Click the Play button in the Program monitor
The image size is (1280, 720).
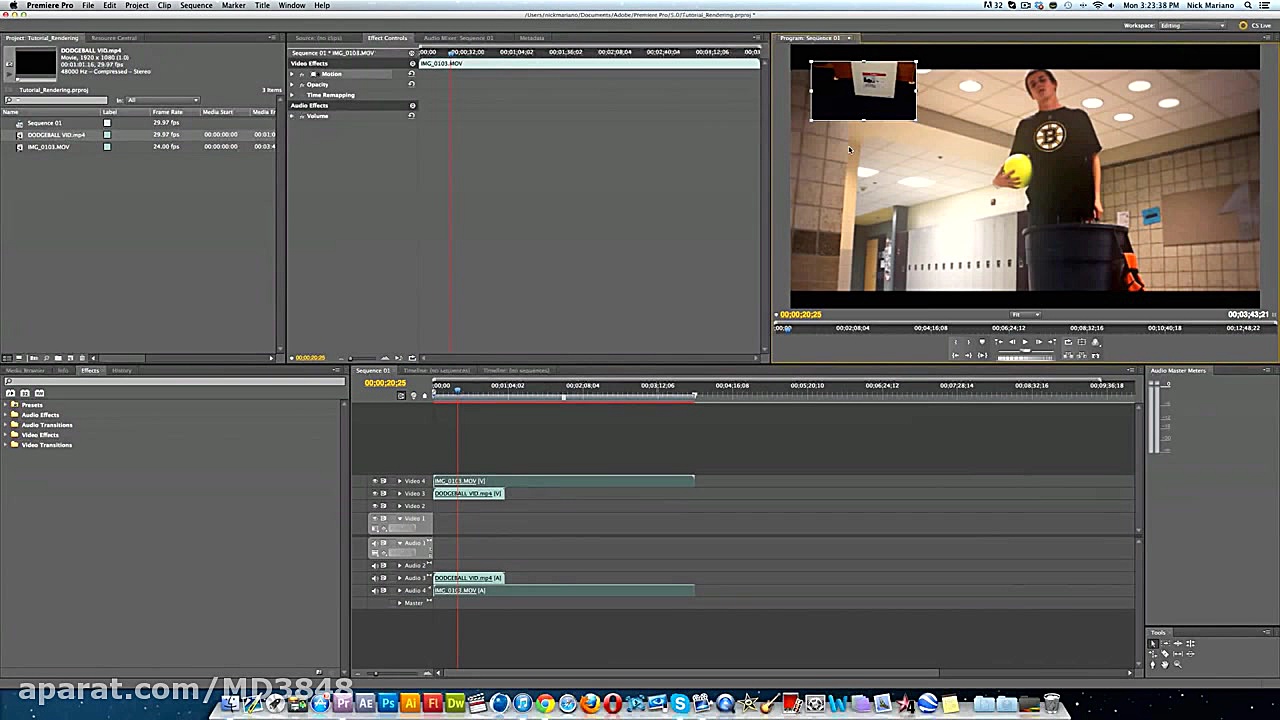(x=1025, y=342)
